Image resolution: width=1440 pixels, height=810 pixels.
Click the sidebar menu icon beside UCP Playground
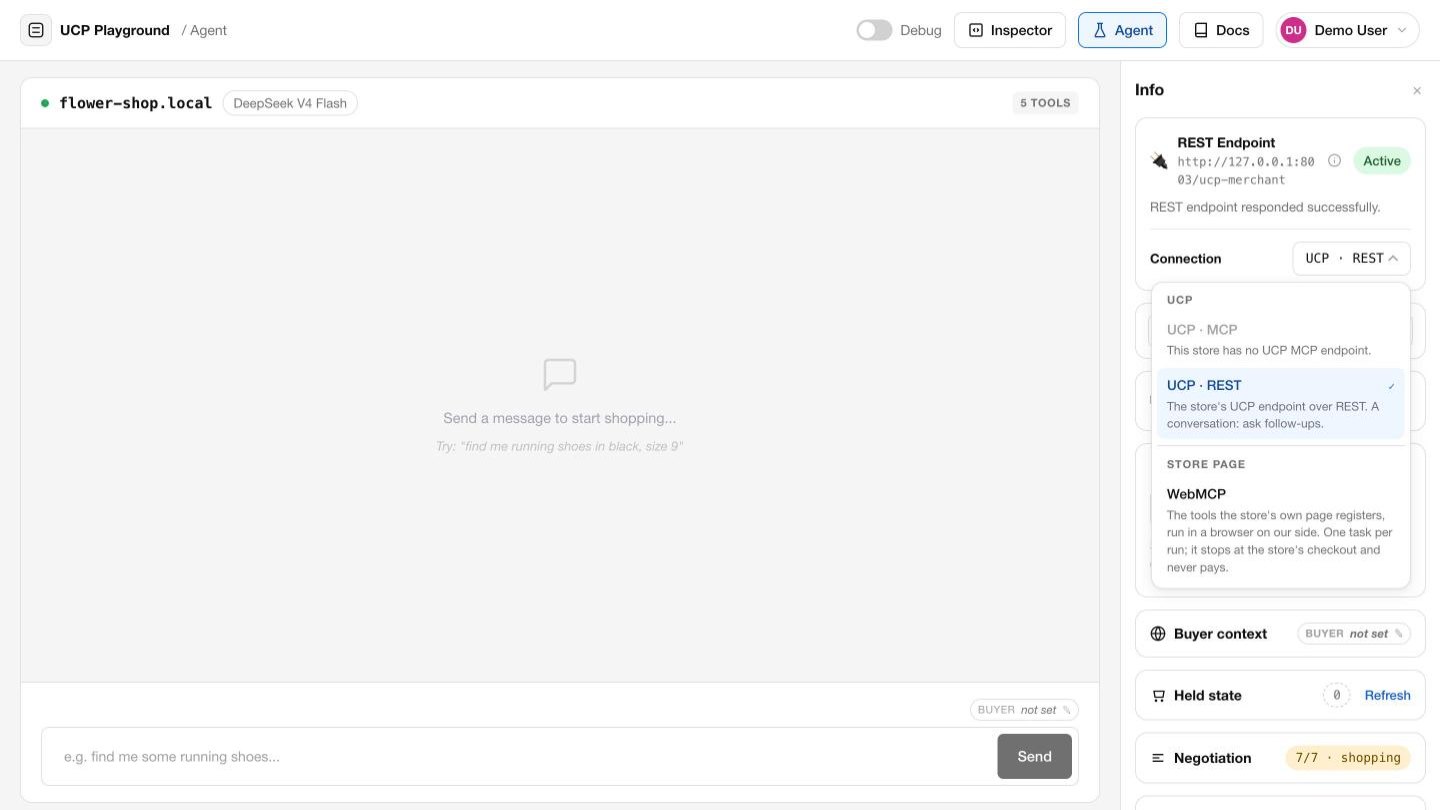(36, 30)
